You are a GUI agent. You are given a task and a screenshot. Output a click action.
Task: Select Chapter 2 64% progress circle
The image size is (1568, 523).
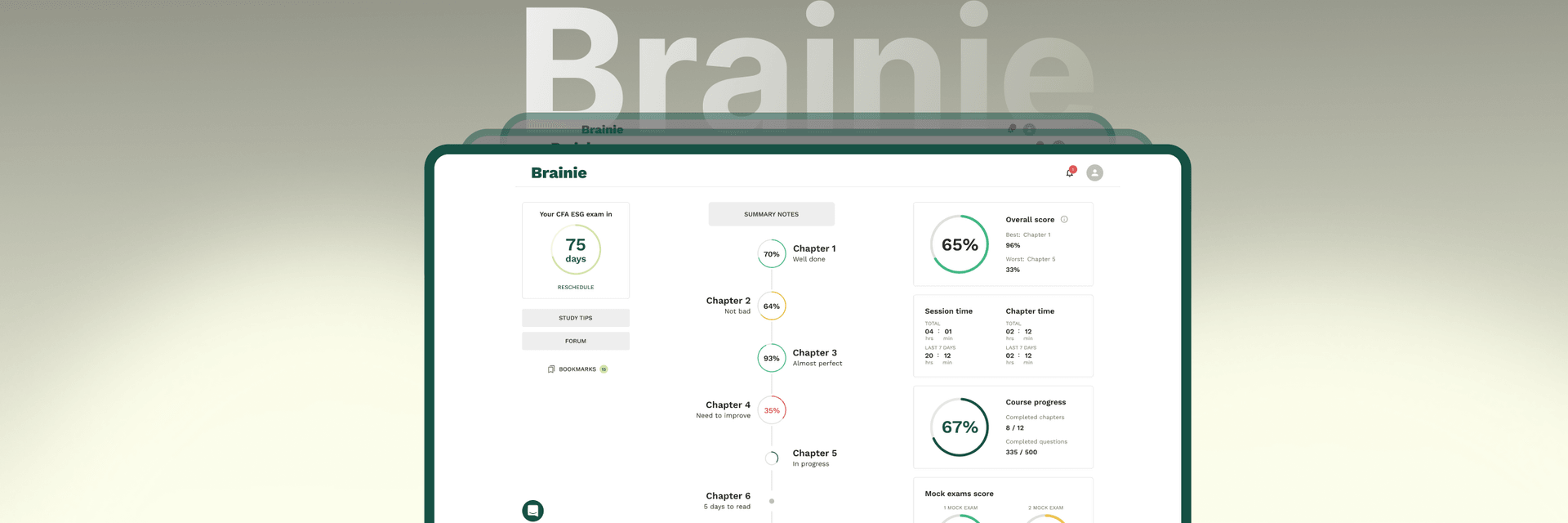click(772, 306)
